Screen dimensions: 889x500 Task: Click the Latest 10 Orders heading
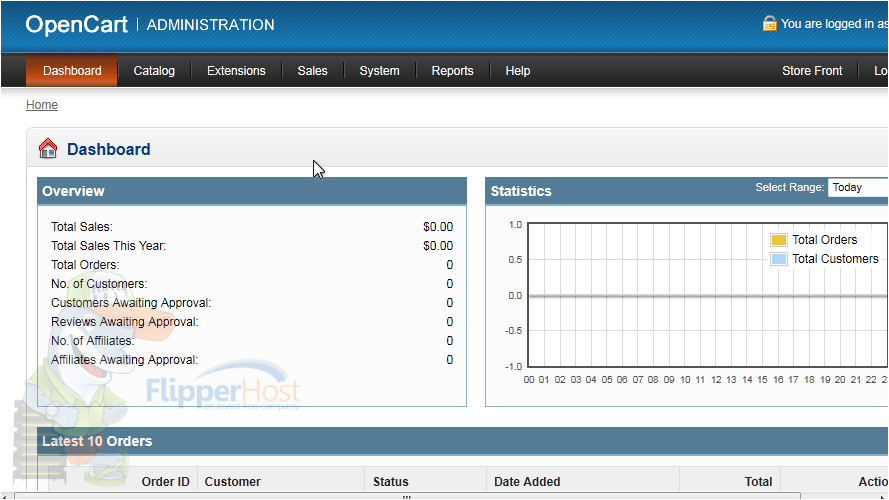pos(97,441)
